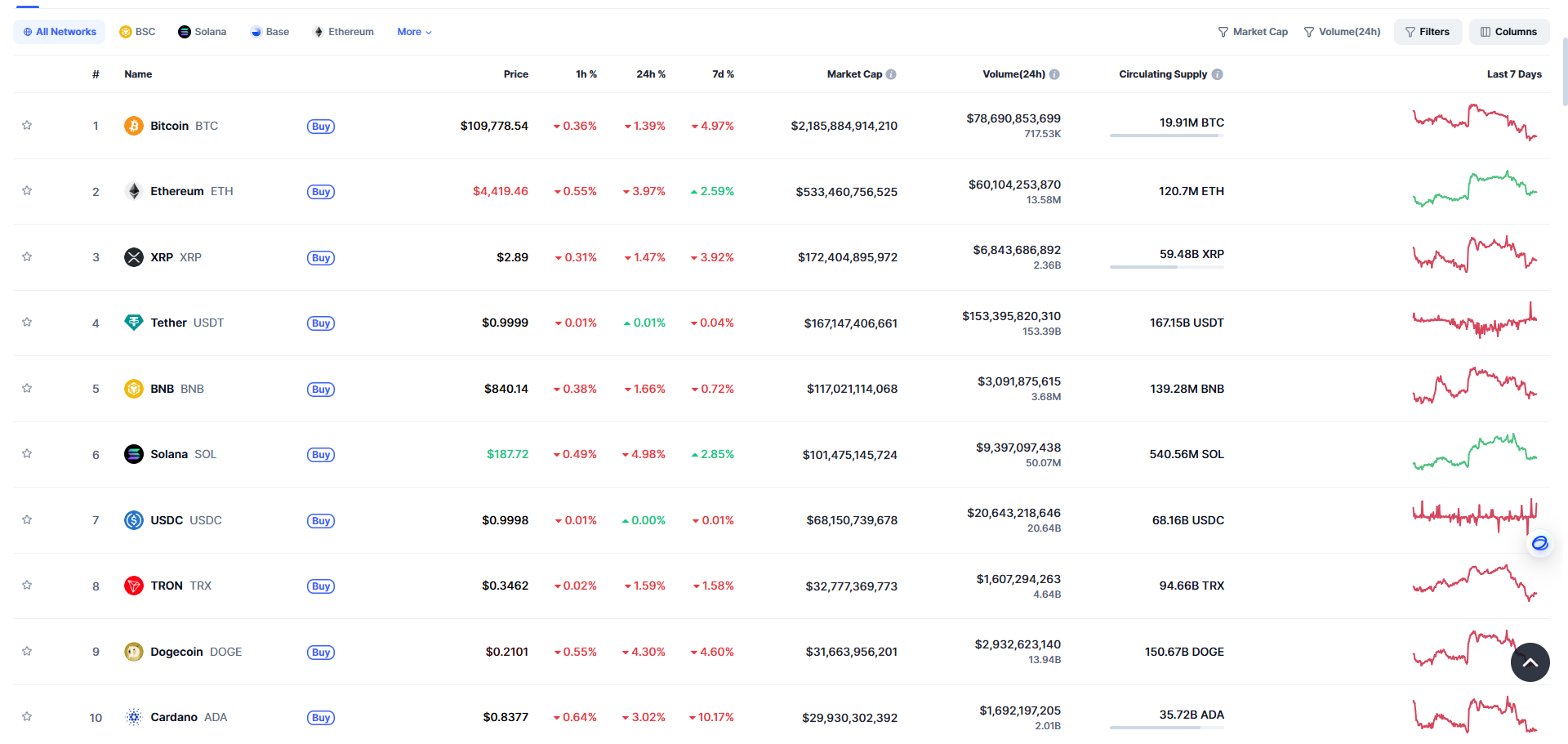Click the Buy button for XRP
This screenshot has width=1568, height=744.
click(x=321, y=258)
